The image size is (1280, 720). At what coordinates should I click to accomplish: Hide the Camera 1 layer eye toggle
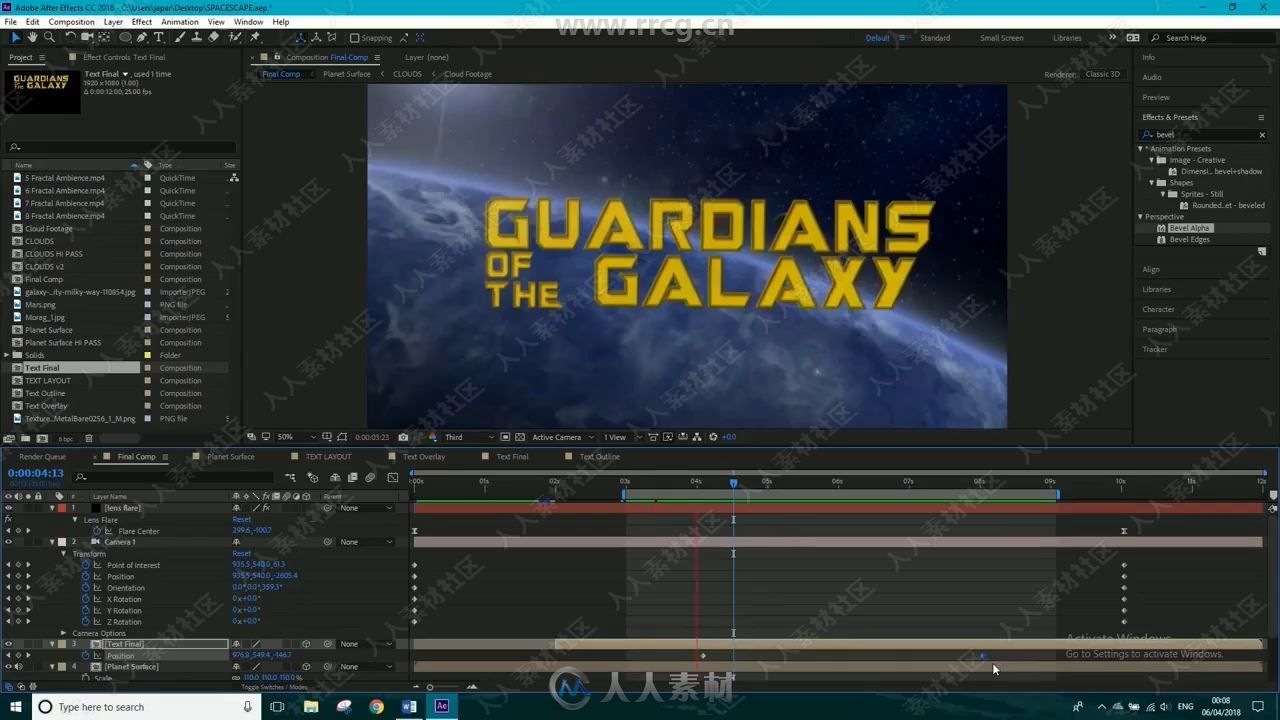pyautogui.click(x=8, y=542)
